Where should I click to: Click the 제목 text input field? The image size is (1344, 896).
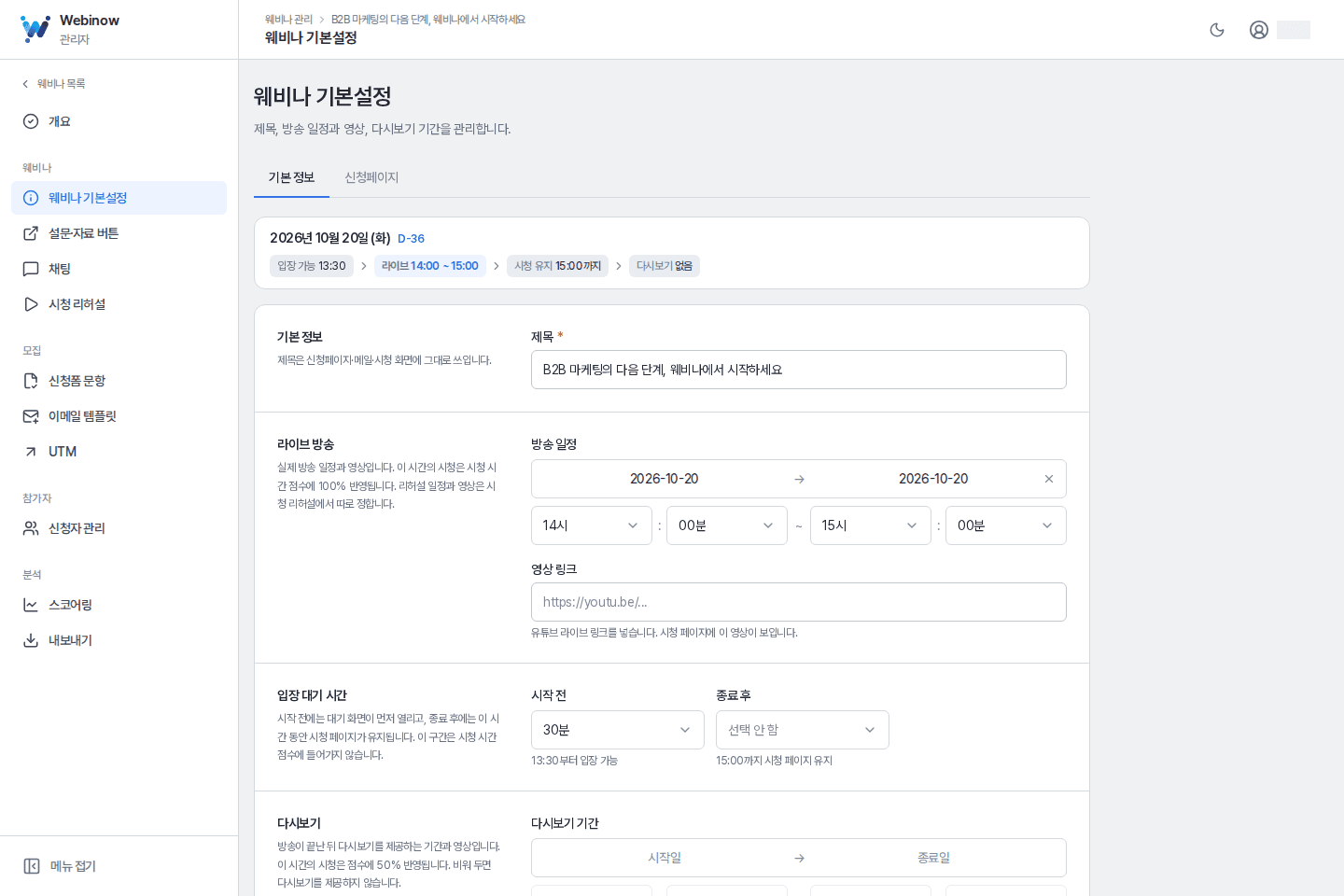pos(799,370)
